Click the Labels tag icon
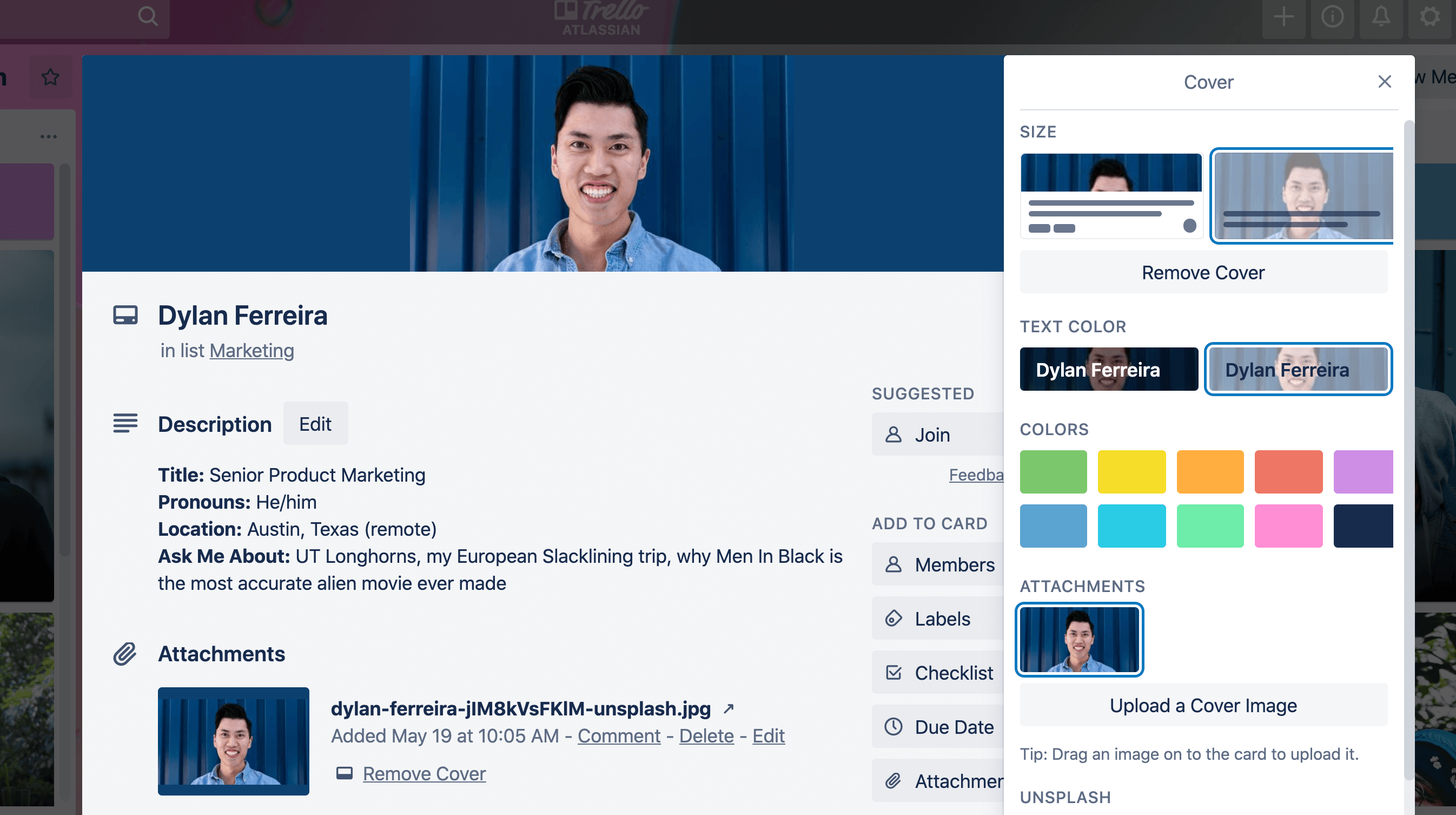This screenshot has height=815, width=1456. click(894, 619)
